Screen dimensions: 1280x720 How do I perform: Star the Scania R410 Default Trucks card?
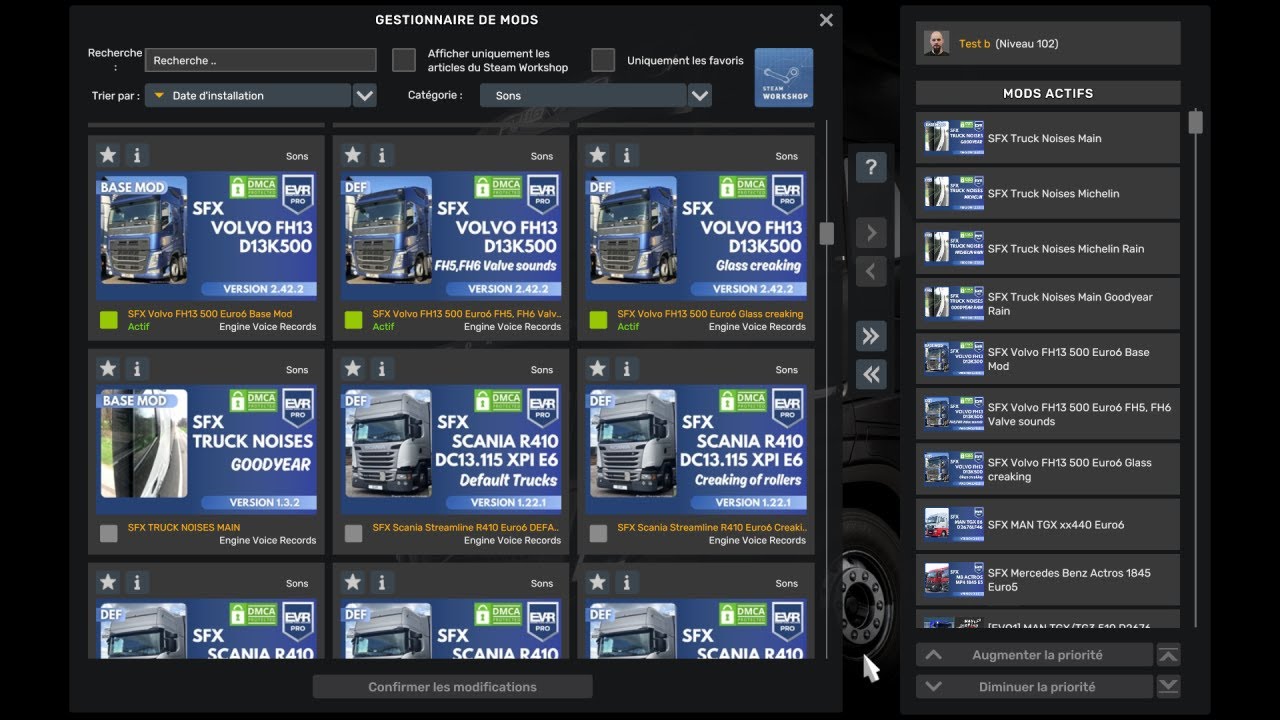[x=353, y=369]
